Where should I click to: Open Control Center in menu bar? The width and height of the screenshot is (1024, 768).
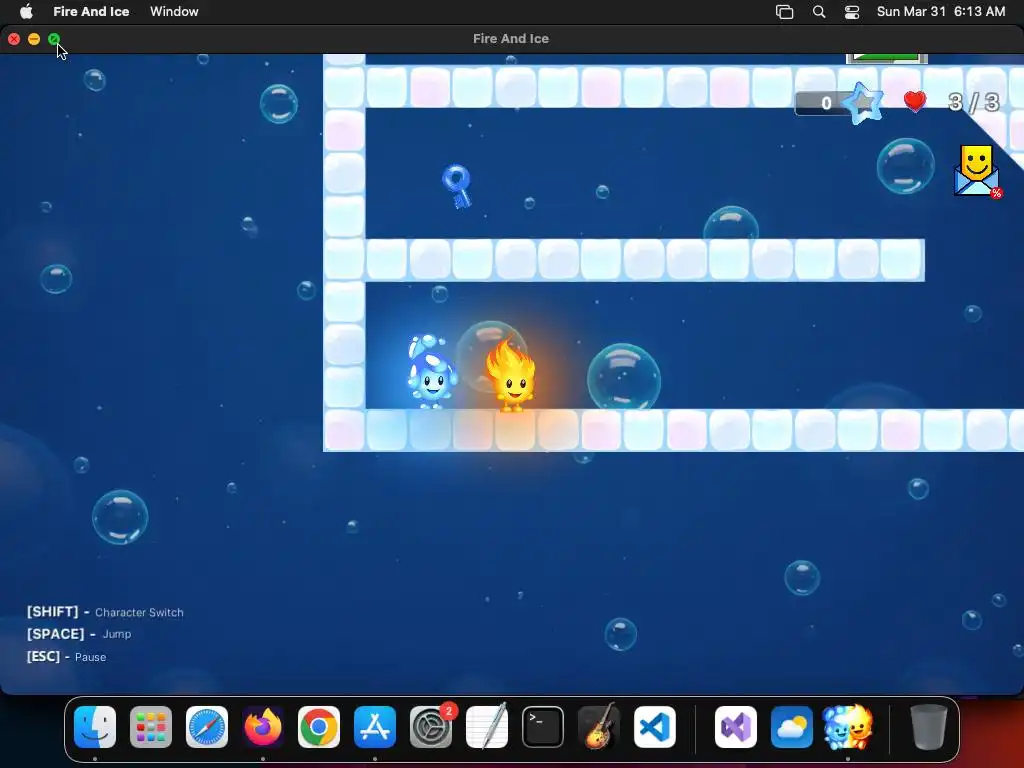click(x=852, y=12)
